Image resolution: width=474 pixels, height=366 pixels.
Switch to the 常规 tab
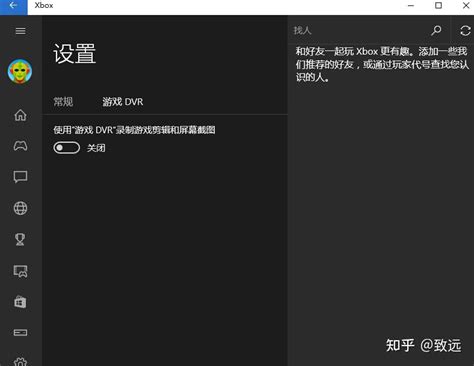63,102
